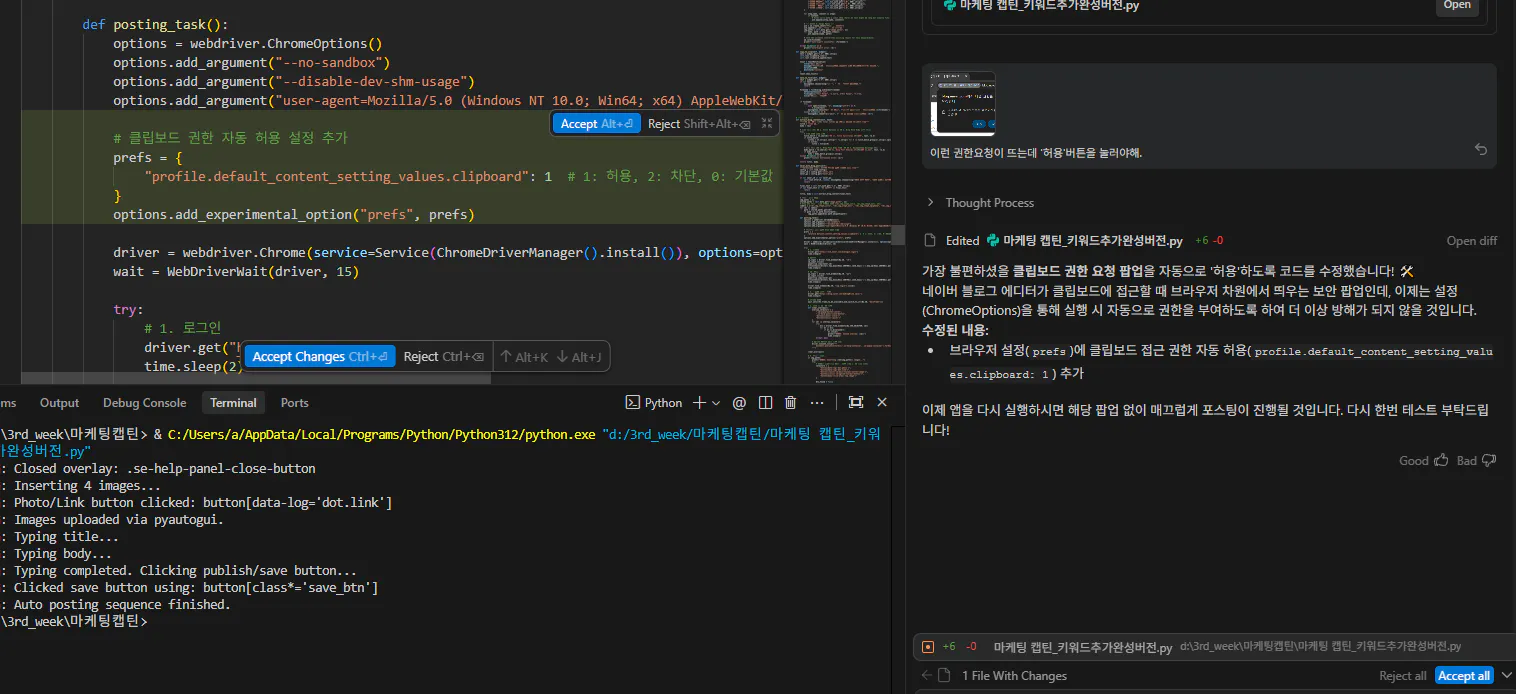
Task: Split the terminal with the split icon
Action: [x=765, y=402]
